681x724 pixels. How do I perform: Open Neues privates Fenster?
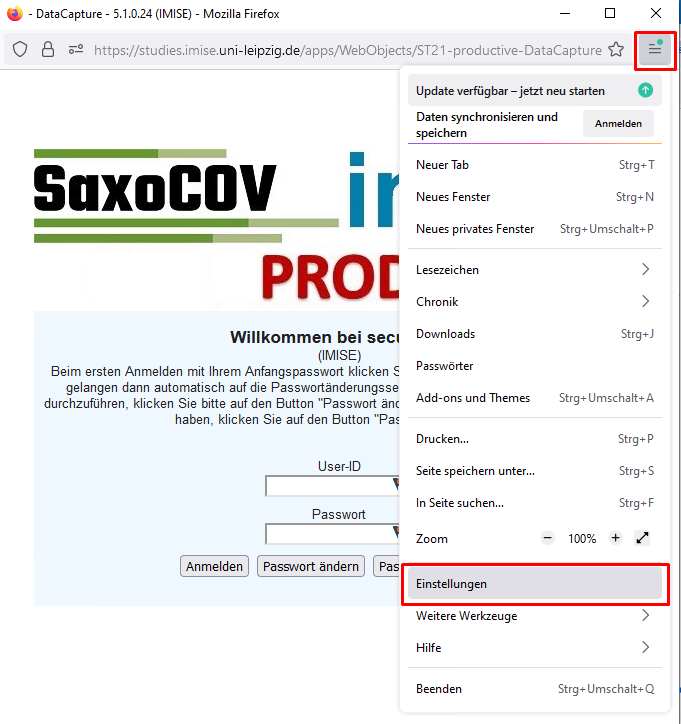[535, 229]
